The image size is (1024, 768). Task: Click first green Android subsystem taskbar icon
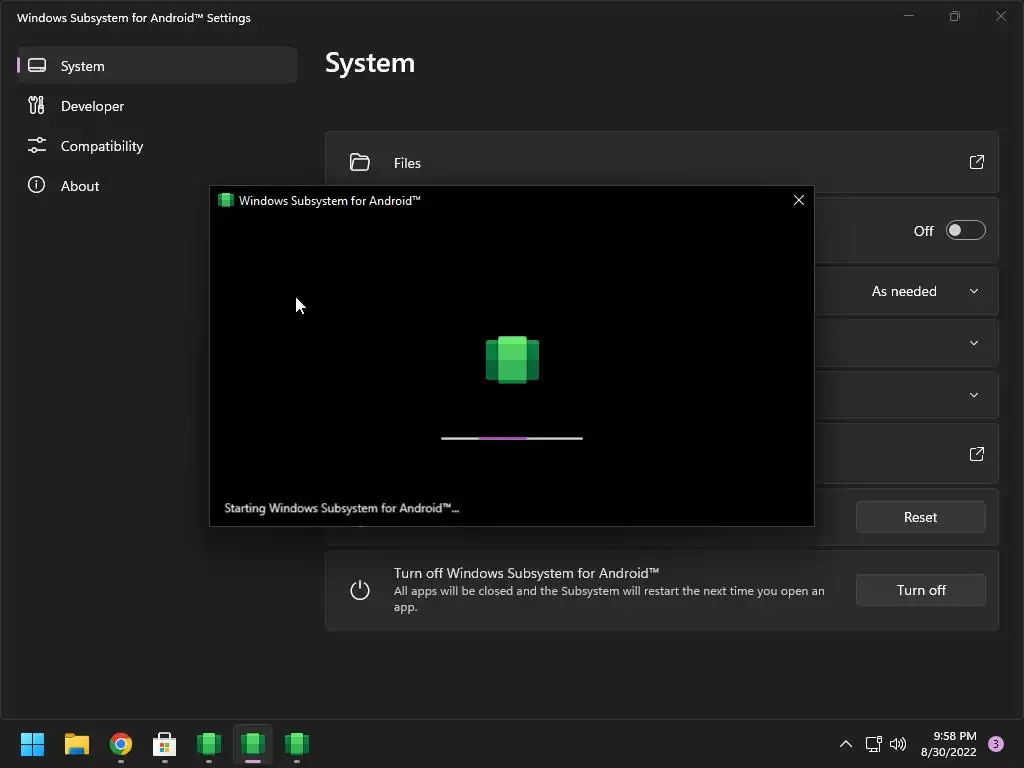209,744
